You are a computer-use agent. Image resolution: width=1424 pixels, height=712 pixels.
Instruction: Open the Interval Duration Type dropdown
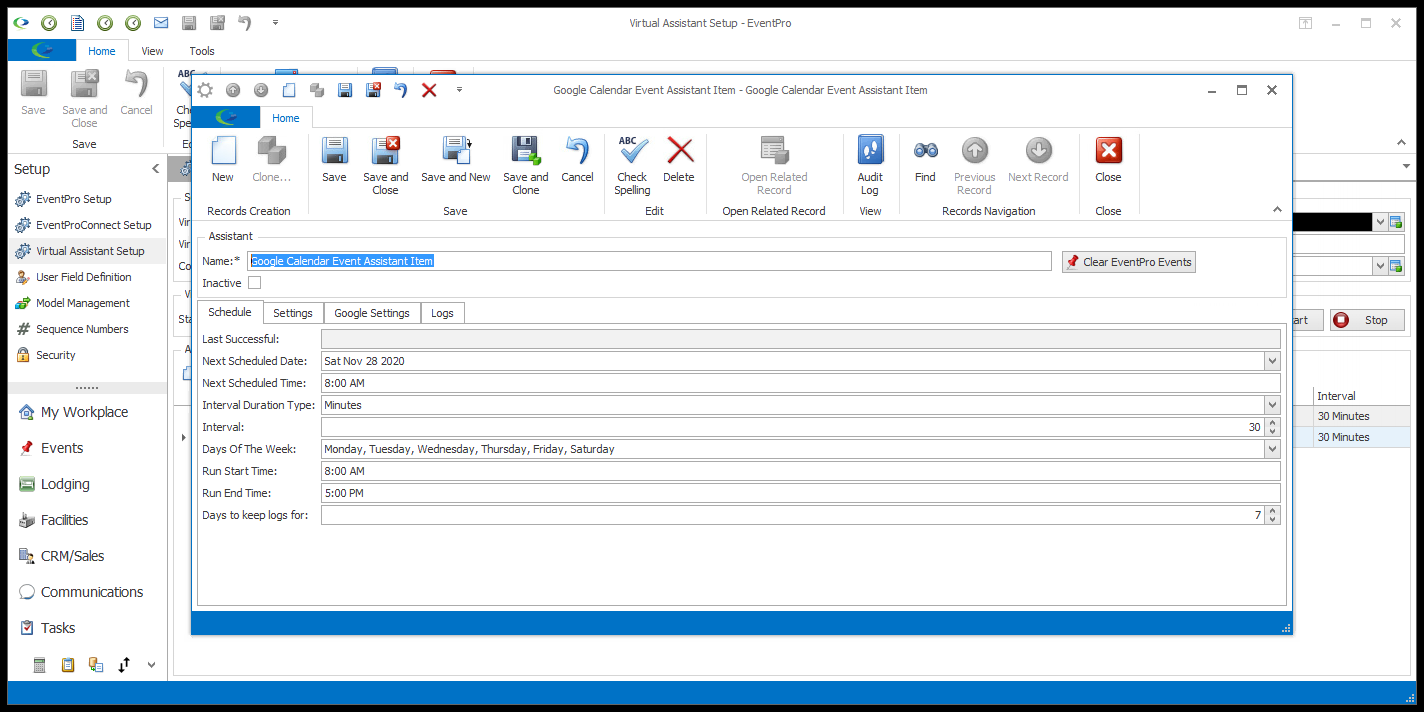[x=1272, y=405]
